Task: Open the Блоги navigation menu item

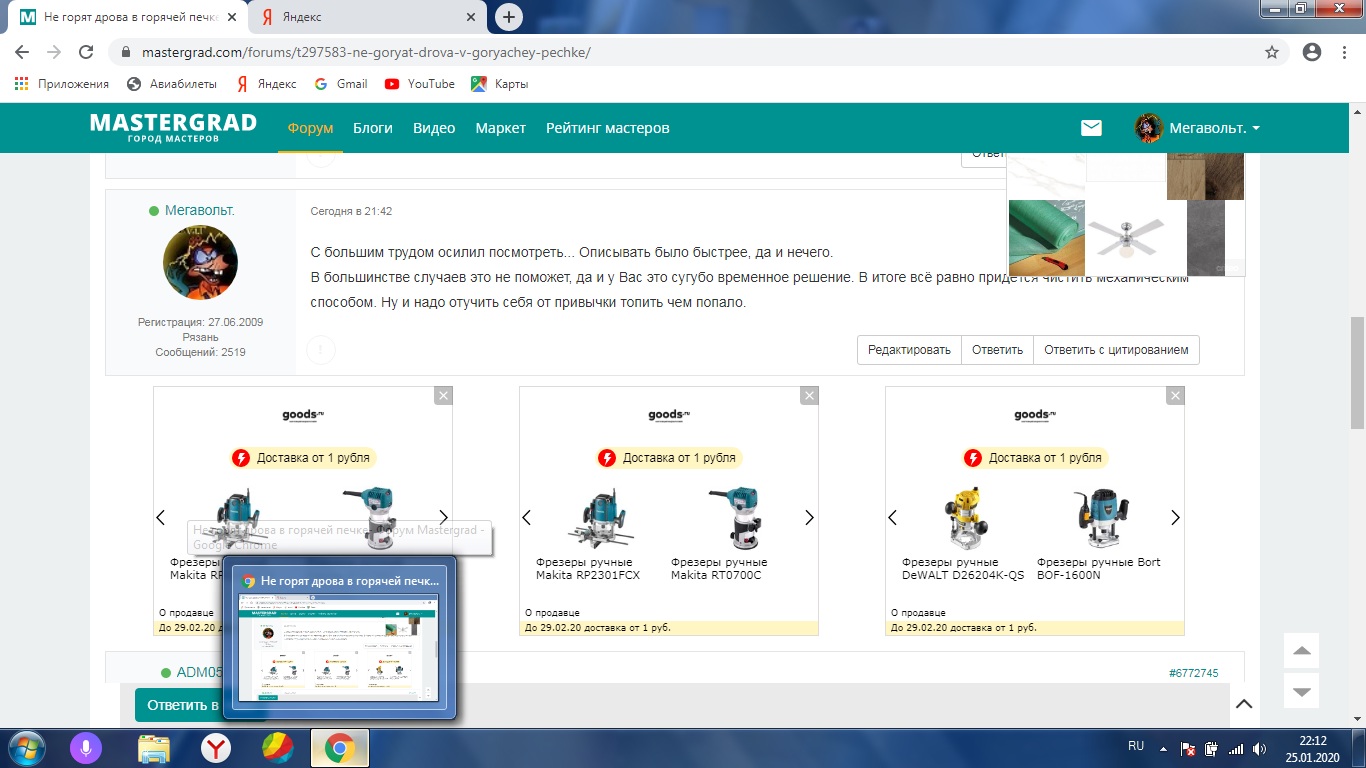Action: coord(373,128)
